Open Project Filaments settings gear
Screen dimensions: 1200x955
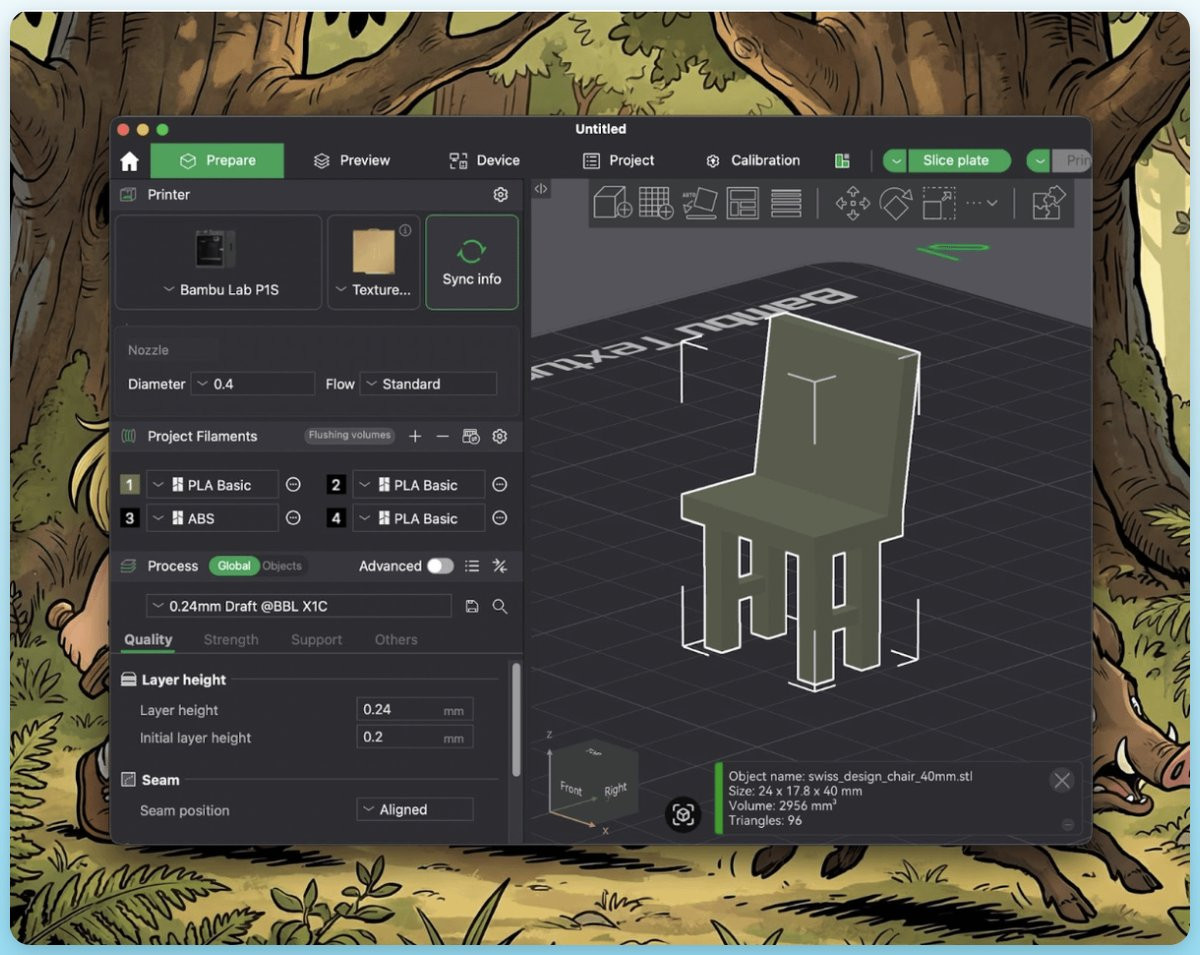click(500, 436)
